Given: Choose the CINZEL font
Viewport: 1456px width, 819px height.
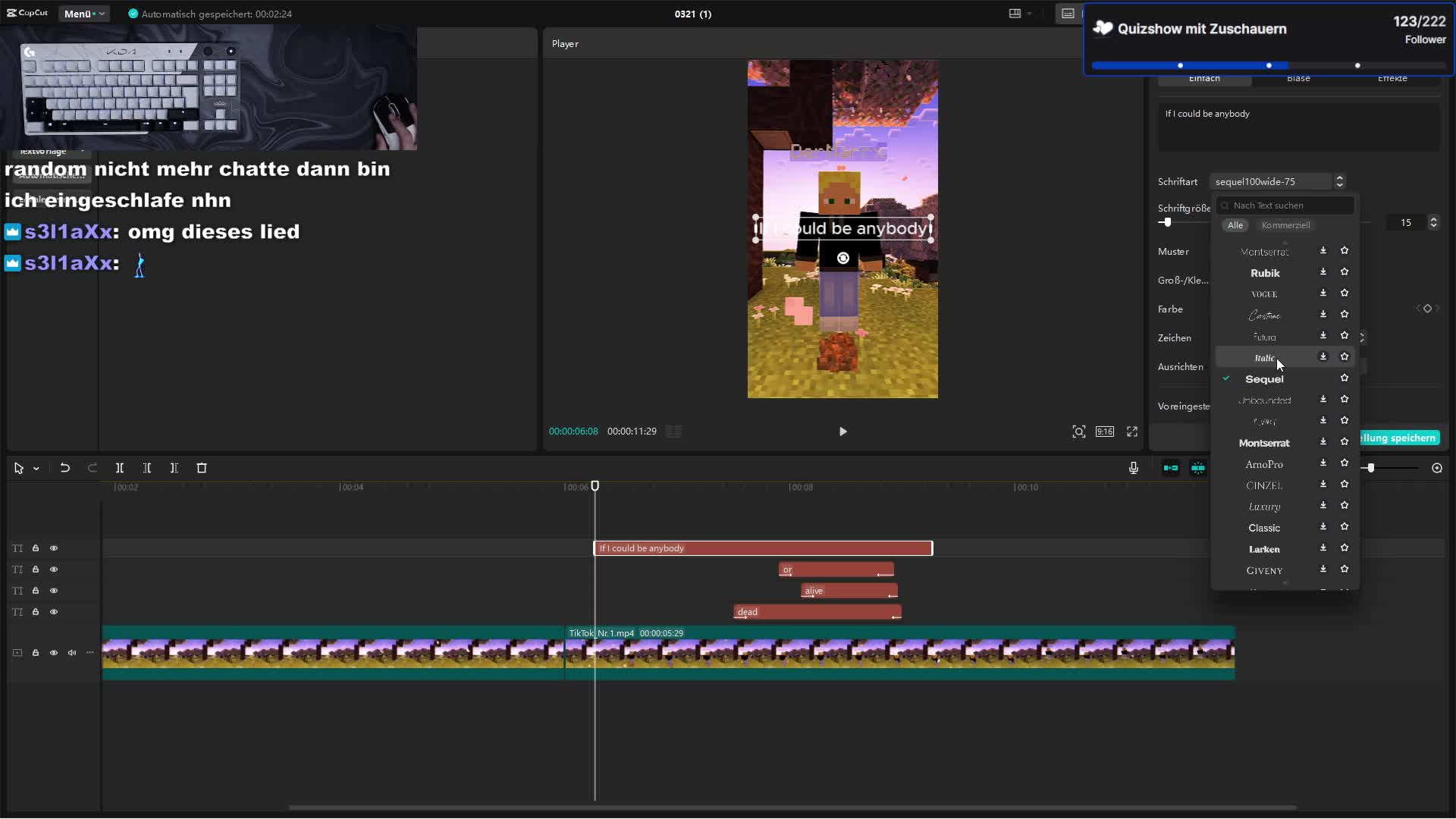Looking at the screenshot, I should click(x=1264, y=485).
